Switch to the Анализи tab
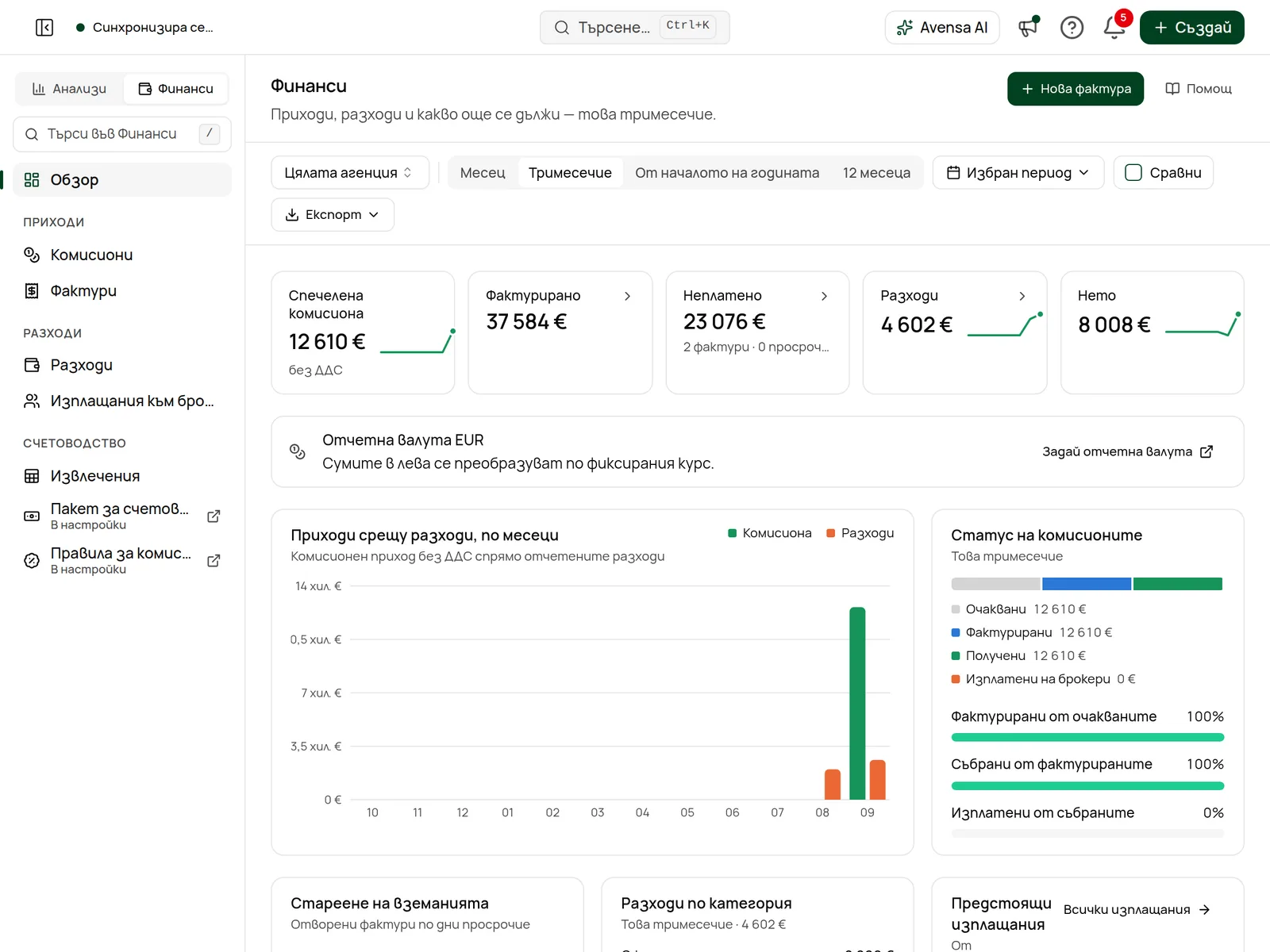Image resolution: width=1270 pixels, height=952 pixels. (70, 89)
